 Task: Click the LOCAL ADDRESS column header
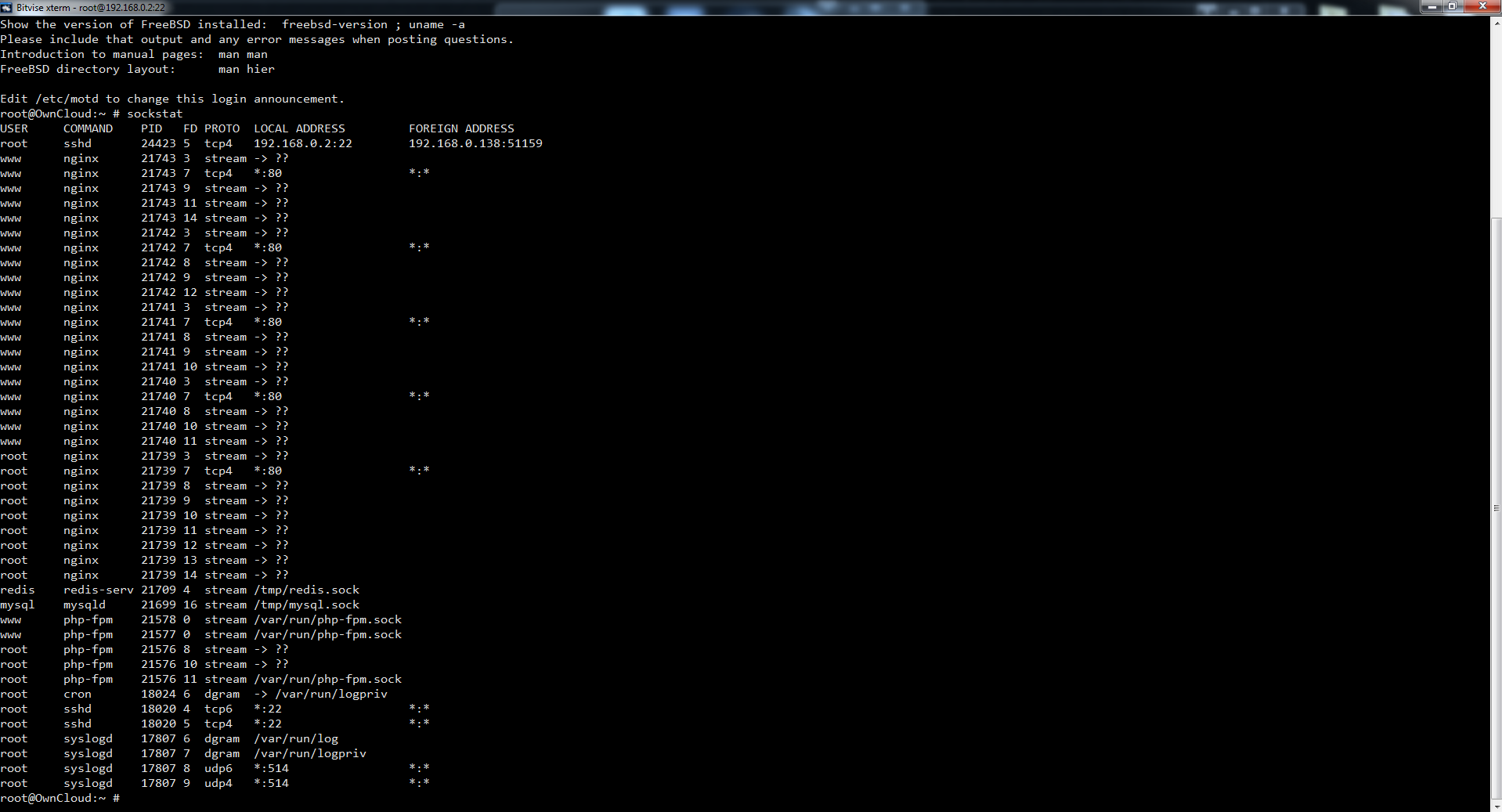point(299,128)
